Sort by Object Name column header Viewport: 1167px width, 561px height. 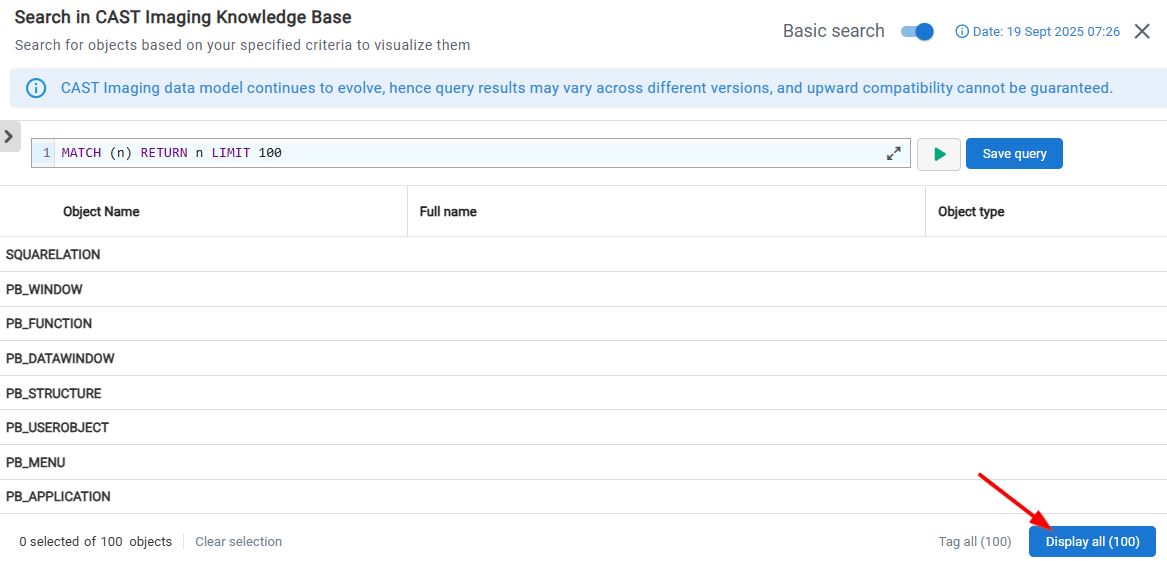pyautogui.click(x=101, y=212)
